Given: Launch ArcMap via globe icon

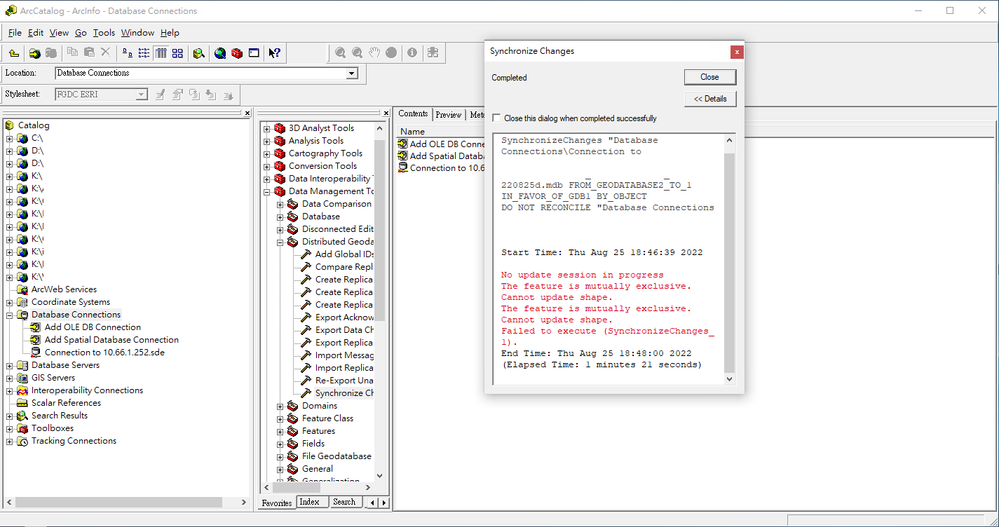Looking at the screenshot, I should [x=220, y=53].
